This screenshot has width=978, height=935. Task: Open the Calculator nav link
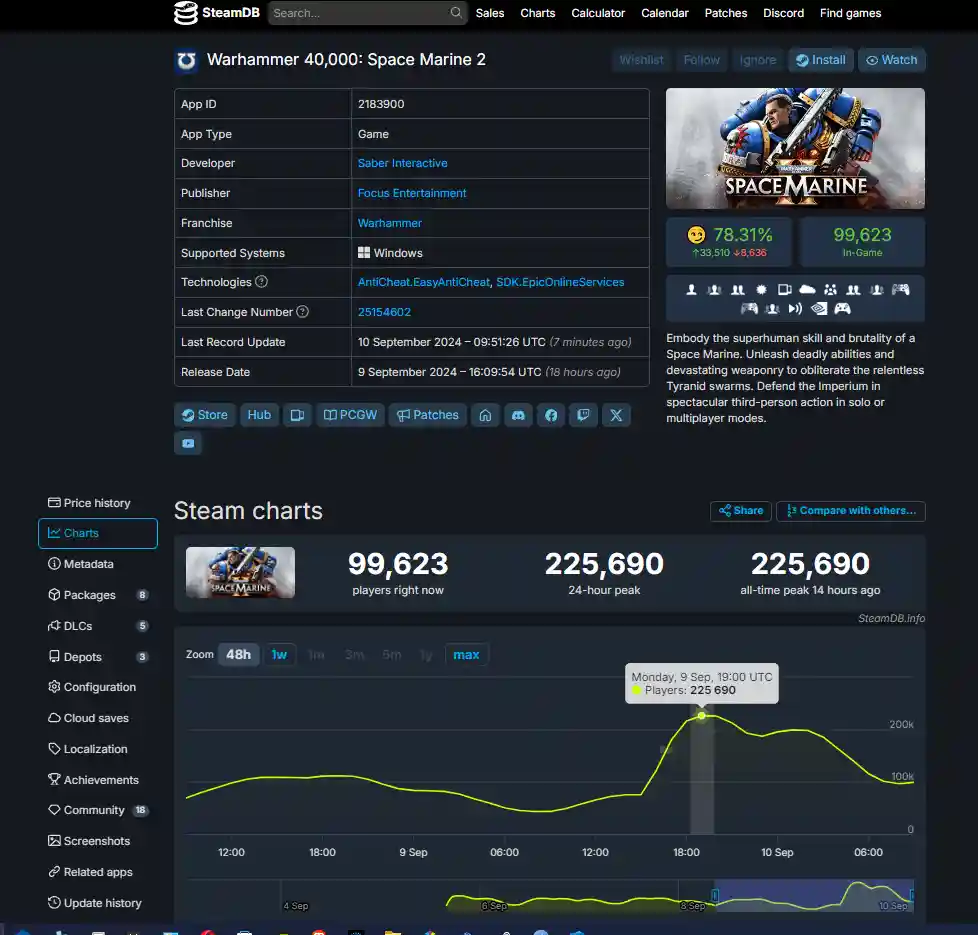(x=598, y=13)
